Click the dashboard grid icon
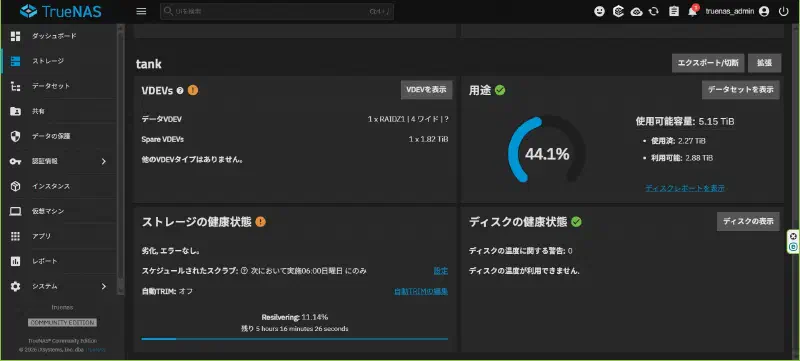800x361 pixels. [15, 36]
